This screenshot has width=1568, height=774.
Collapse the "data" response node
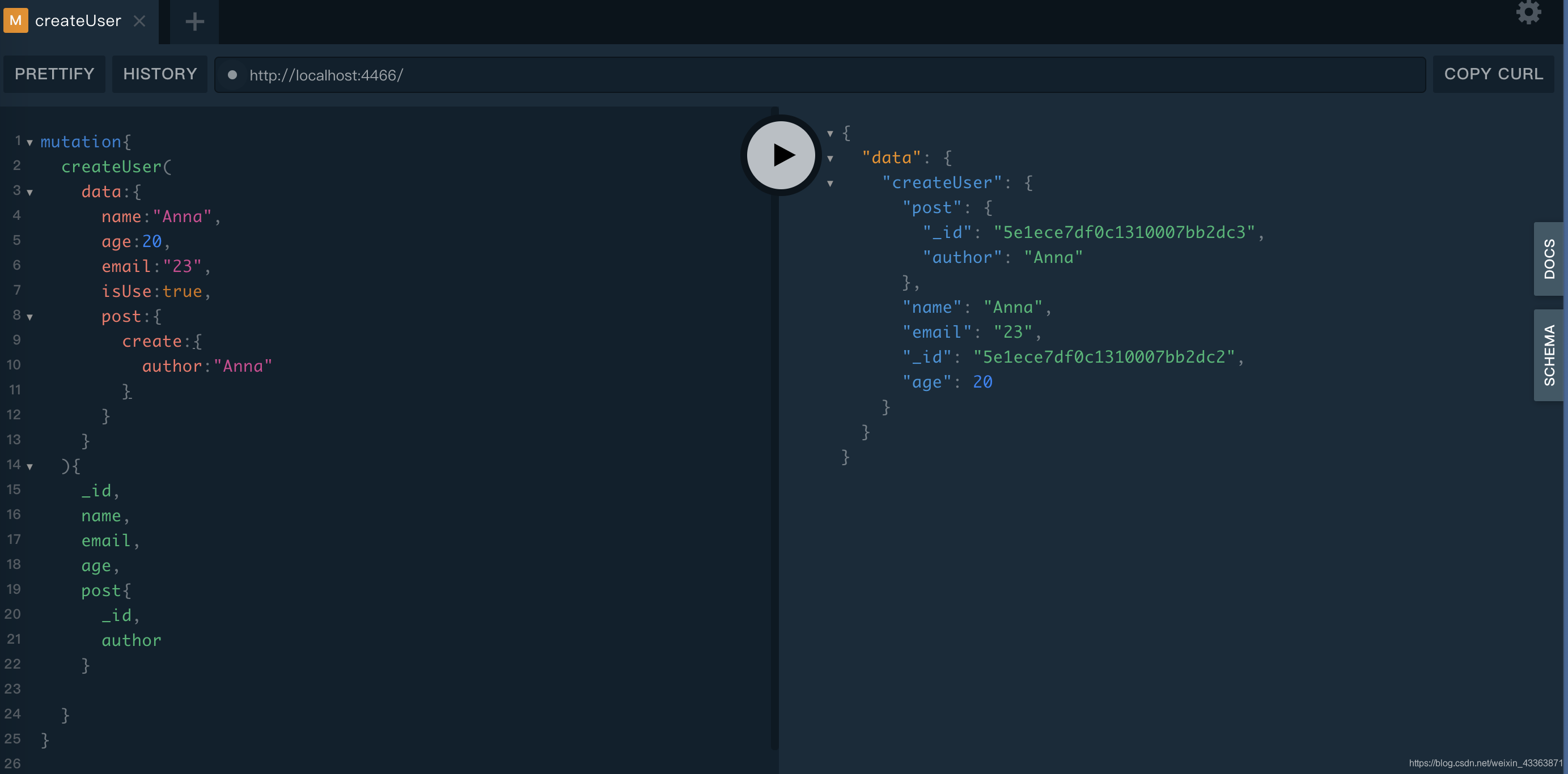[x=830, y=159]
